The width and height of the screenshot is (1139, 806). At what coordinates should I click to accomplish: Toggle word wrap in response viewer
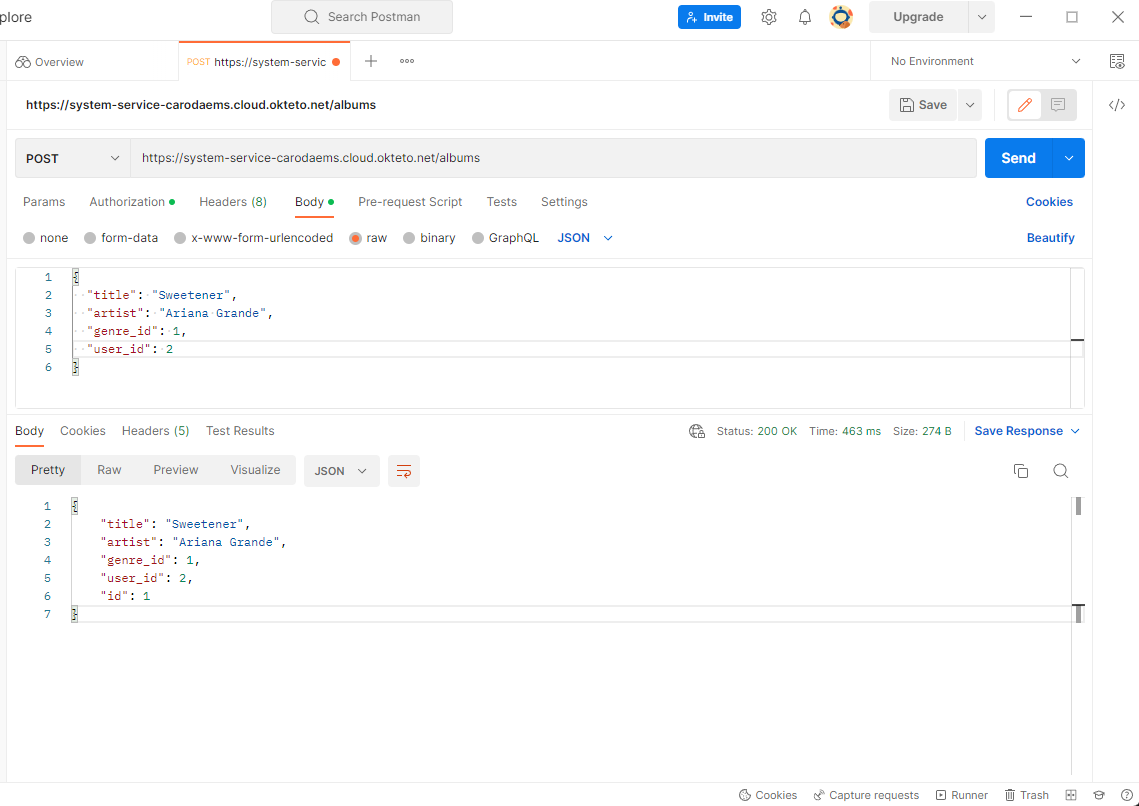coord(404,470)
